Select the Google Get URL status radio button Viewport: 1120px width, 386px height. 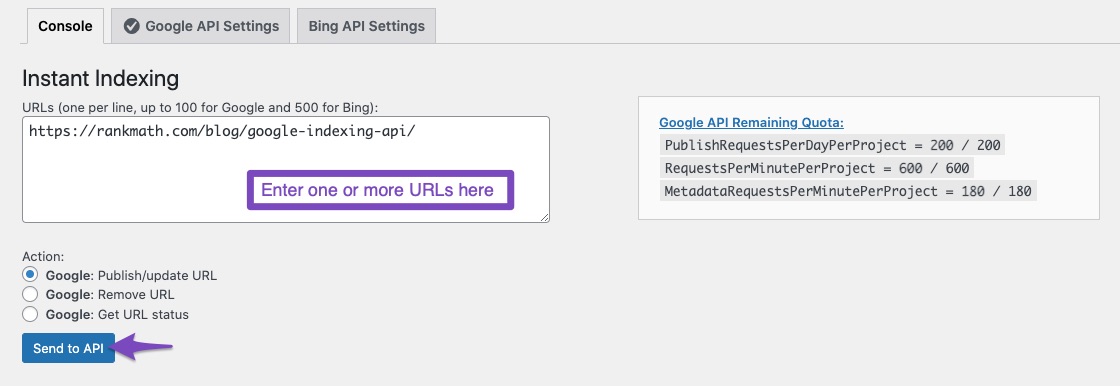click(x=30, y=314)
